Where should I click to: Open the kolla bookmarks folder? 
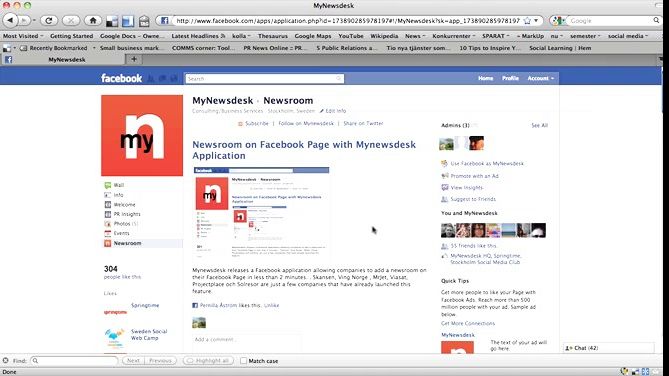241,36
